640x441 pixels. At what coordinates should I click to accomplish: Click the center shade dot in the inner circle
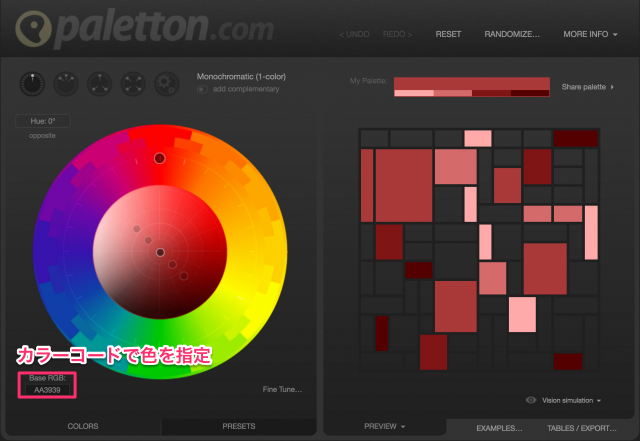pos(160,253)
